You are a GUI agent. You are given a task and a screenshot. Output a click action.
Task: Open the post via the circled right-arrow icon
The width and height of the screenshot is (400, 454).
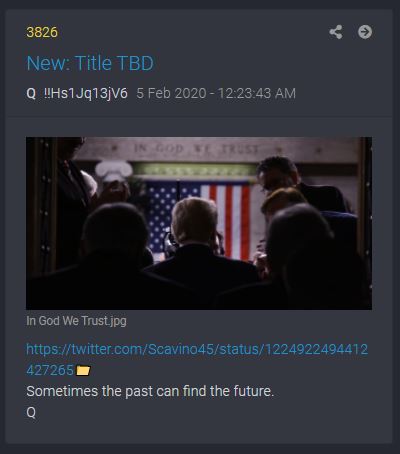[365, 32]
